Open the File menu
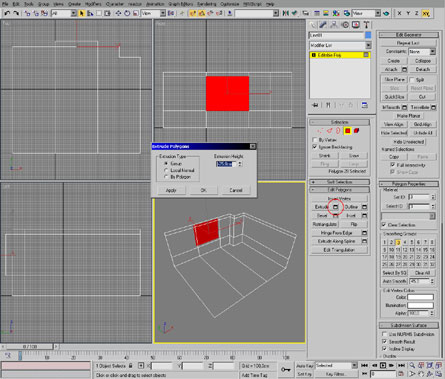This screenshot has height=379, width=445. coord(5,4)
